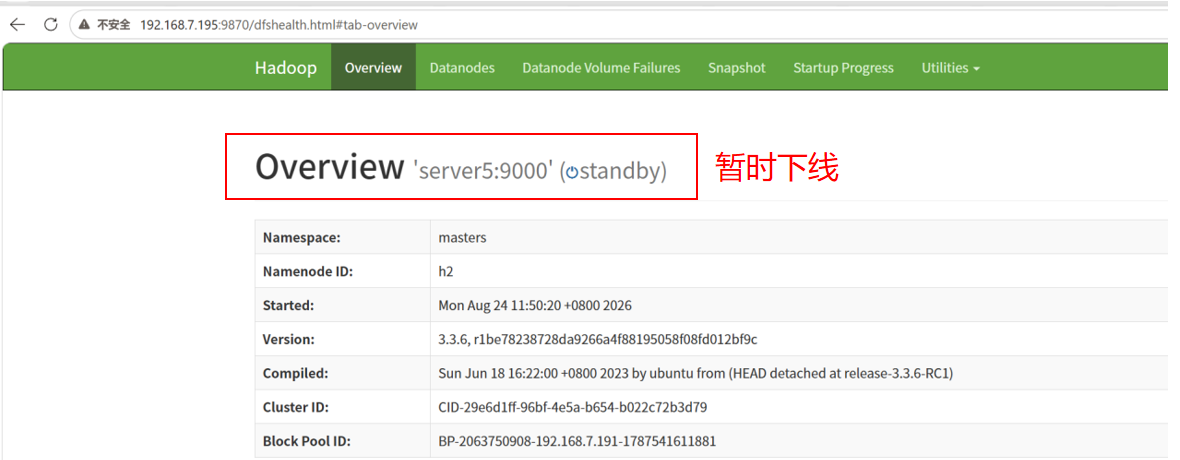Go to the Snapshot tab
1180x460 pixels.
tap(737, 68)
